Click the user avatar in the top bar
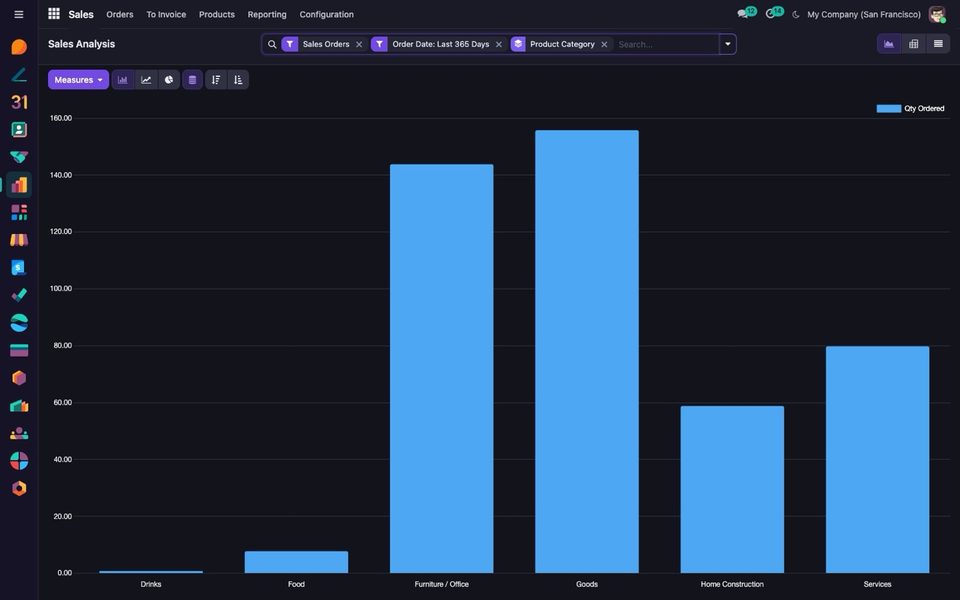Viewport: 960px width, 600px height. [937, 14]
